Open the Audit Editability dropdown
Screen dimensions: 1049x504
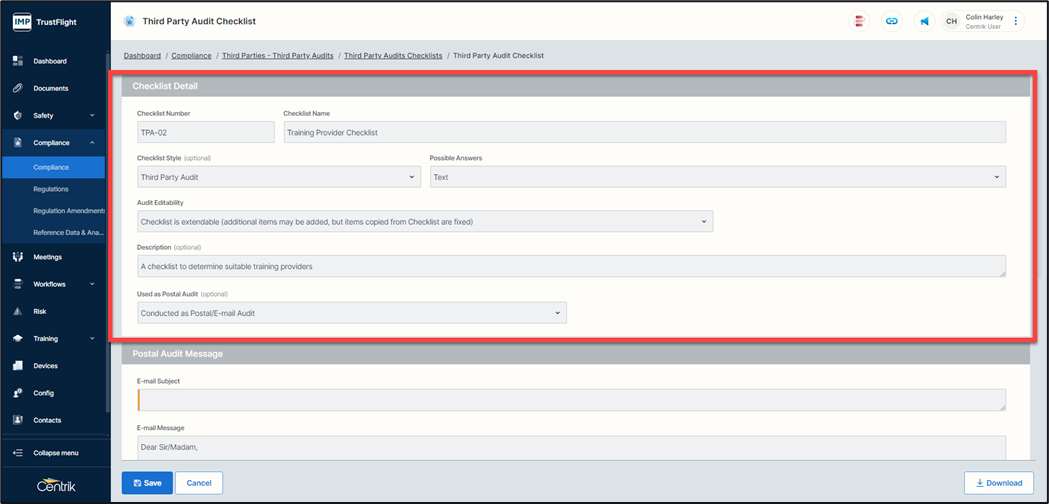[x=425, y=221]
